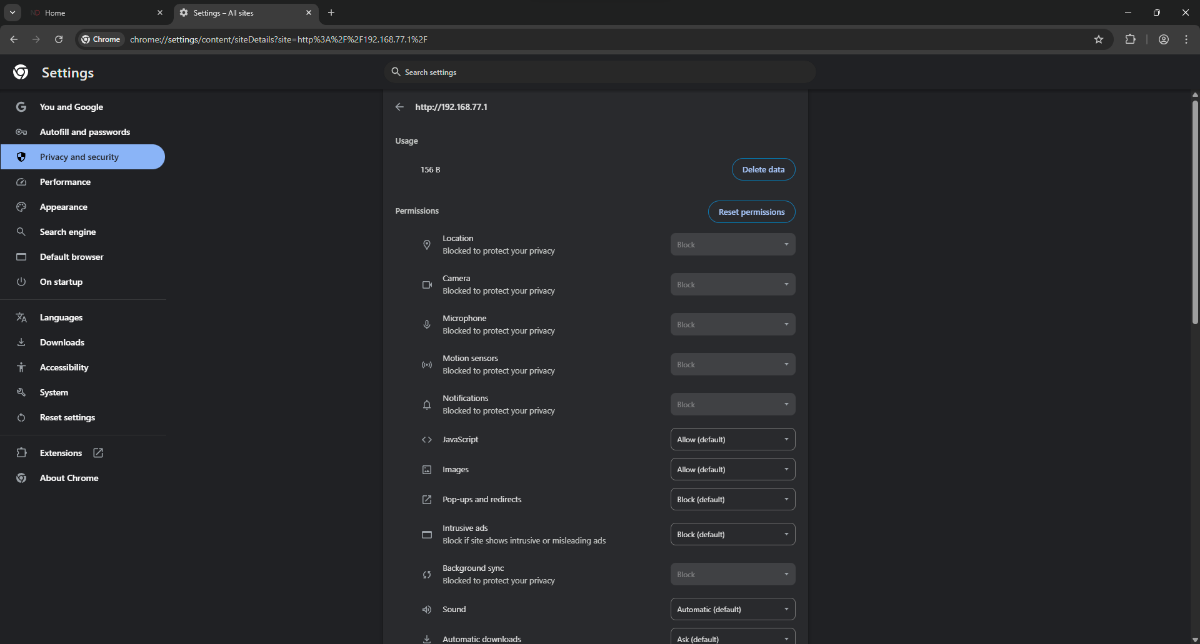Viewport: 1200px width, 644px height.
Task: Open the Extensions puzzle icon in toolbar
Action: click(x=1130, y=39)
